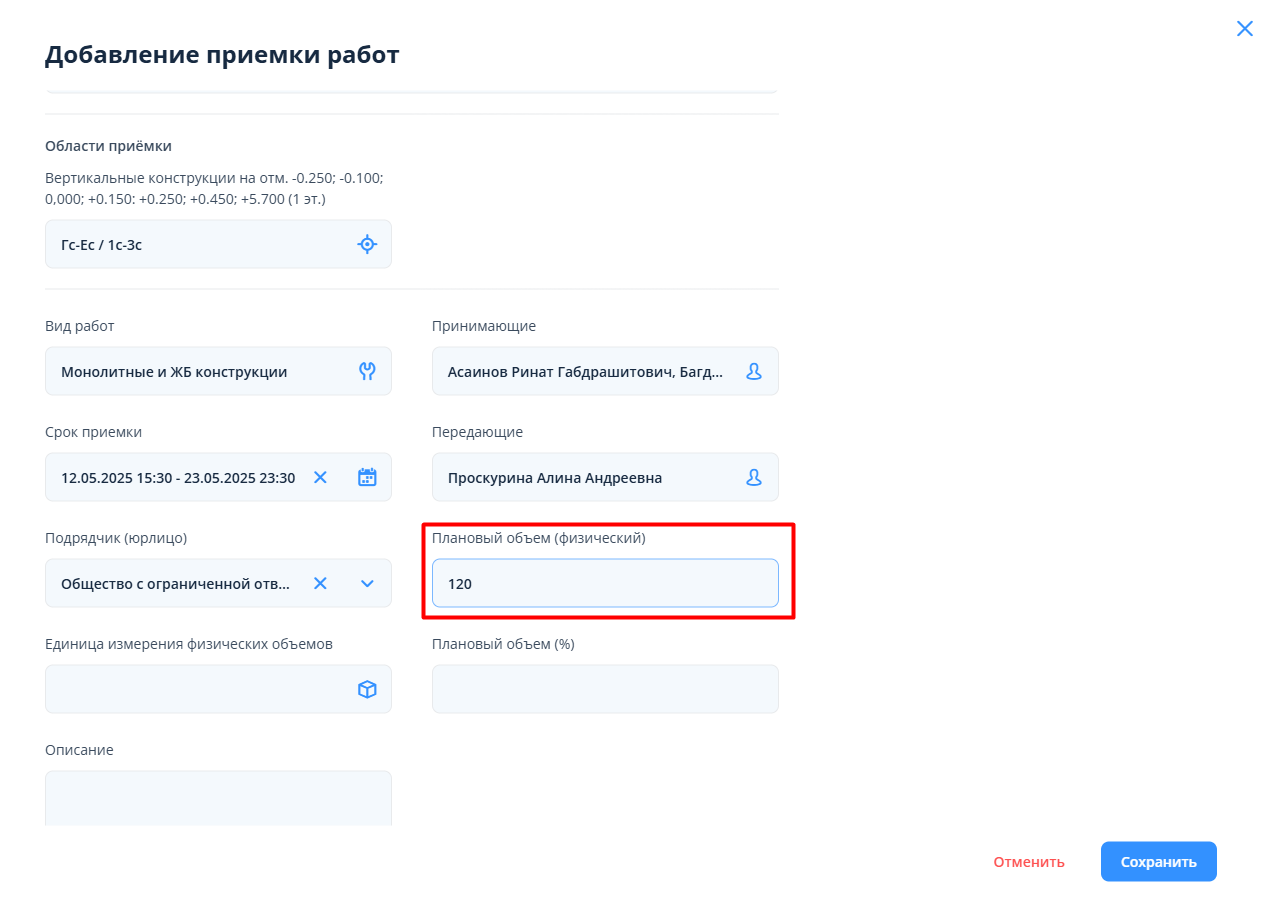Open the calendar icon in Срок приемки
Image resolution: width=1263 pixels, height=903 pixels.
click(367, 477)
